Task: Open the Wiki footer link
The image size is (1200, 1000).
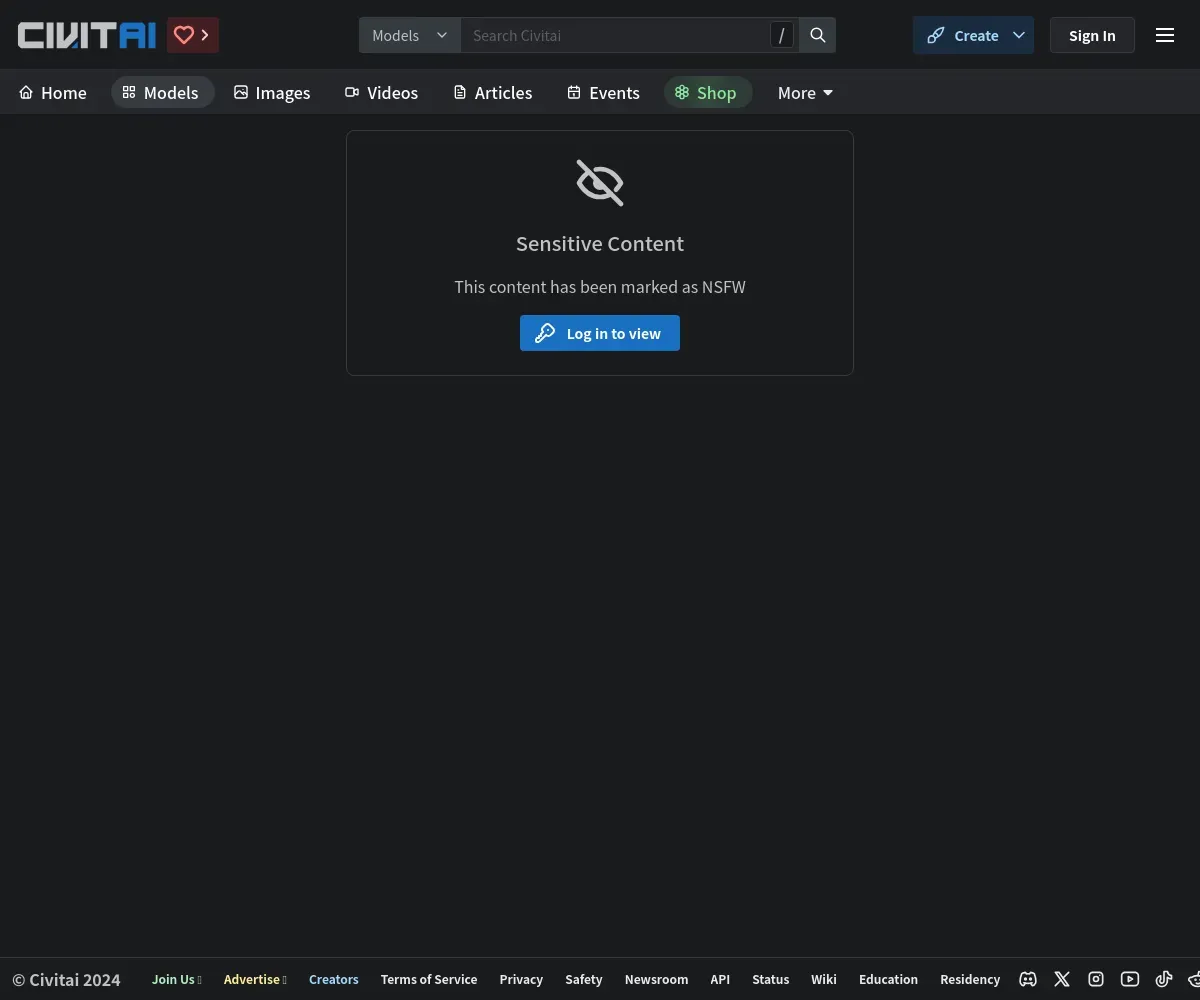Action: [x=824, y=979]
